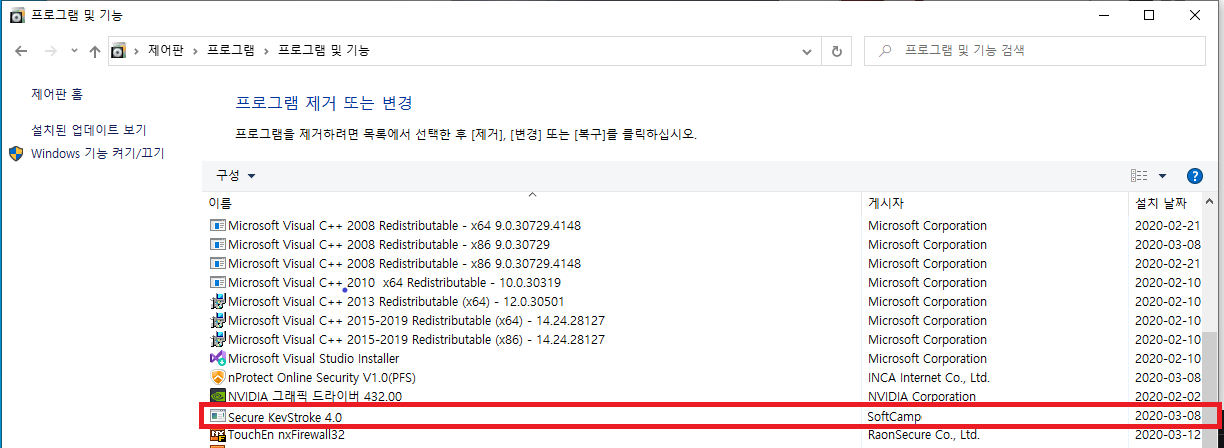Select NVIDIA 그래픽 드라이버 432.00 row
Viewport: 1224px width, 448px height.
tap(704, 396)
